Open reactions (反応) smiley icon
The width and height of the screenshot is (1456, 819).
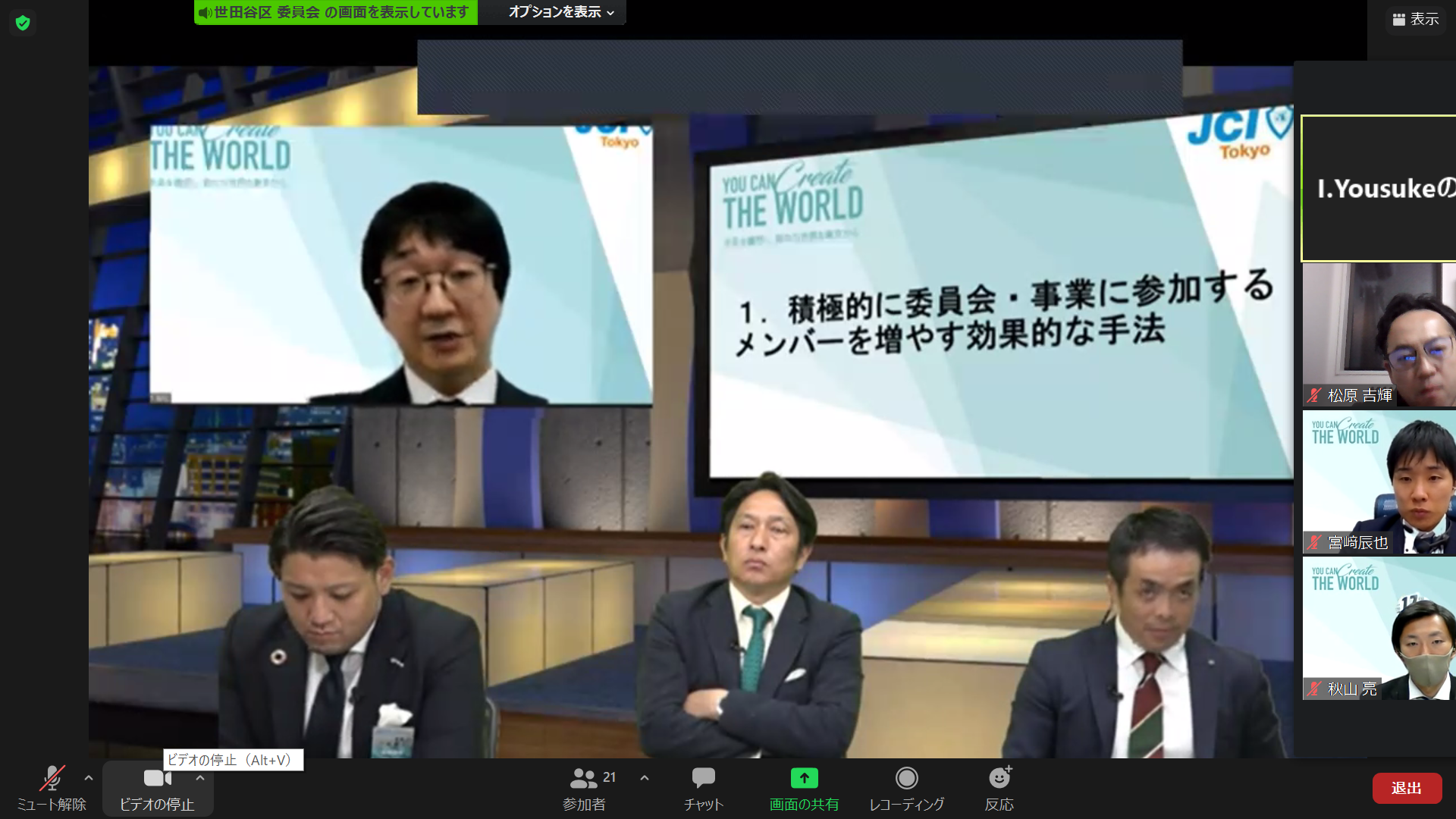999,778
